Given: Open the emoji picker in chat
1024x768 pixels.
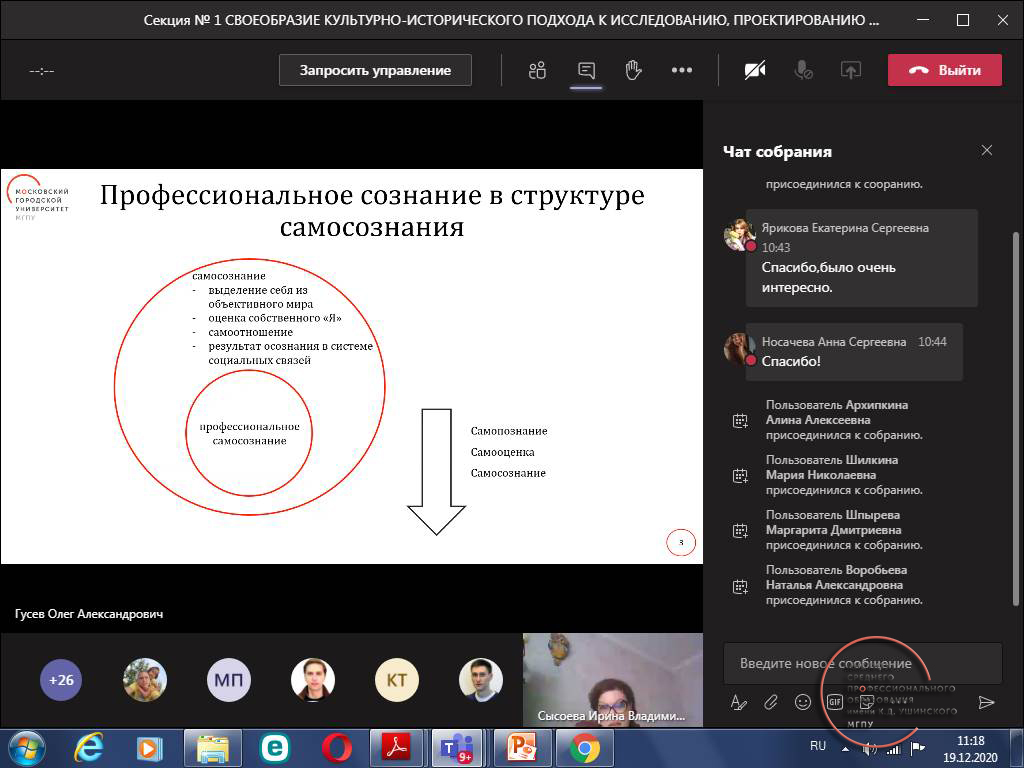Looking at the screenshot, I should click(803, 702).
